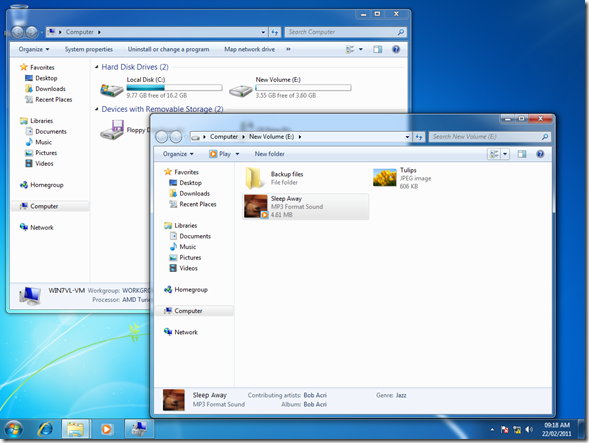The image size is (589, 443).
Task: Select Computer in New Volume window sidebar
Action: click(x=194, y=311)
